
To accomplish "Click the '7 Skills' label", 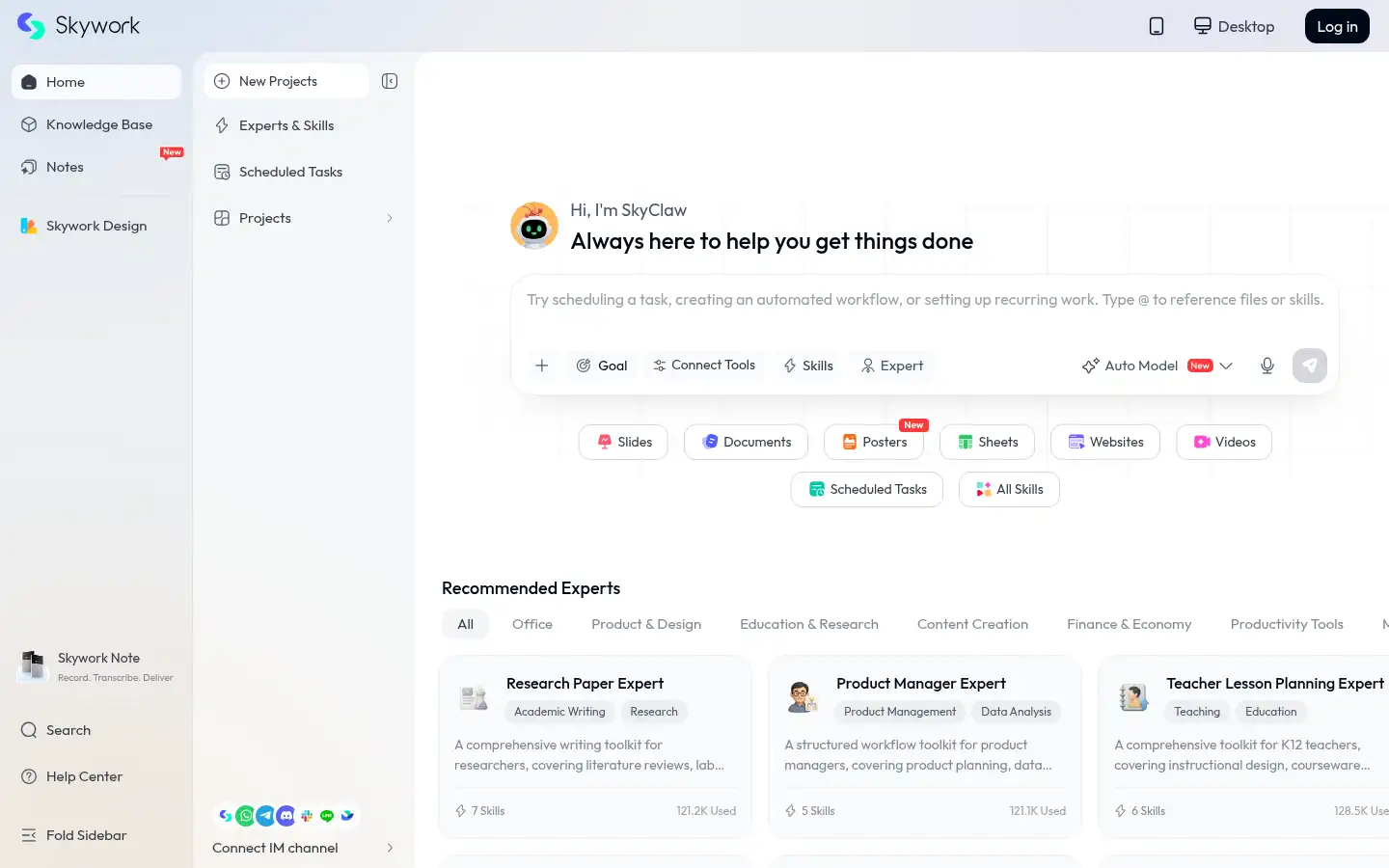I will coord(488,811).
